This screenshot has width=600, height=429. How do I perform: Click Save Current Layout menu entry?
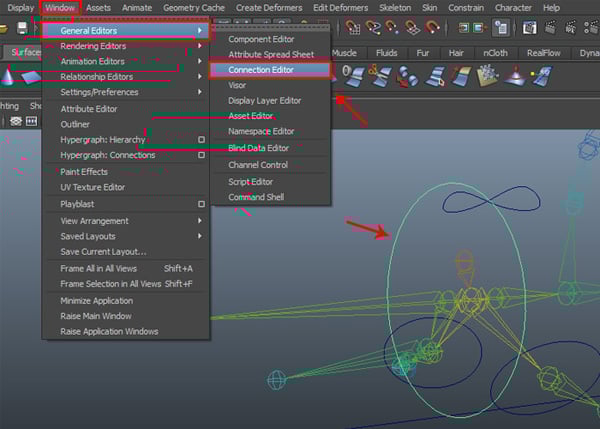click(x=103, y=251)
